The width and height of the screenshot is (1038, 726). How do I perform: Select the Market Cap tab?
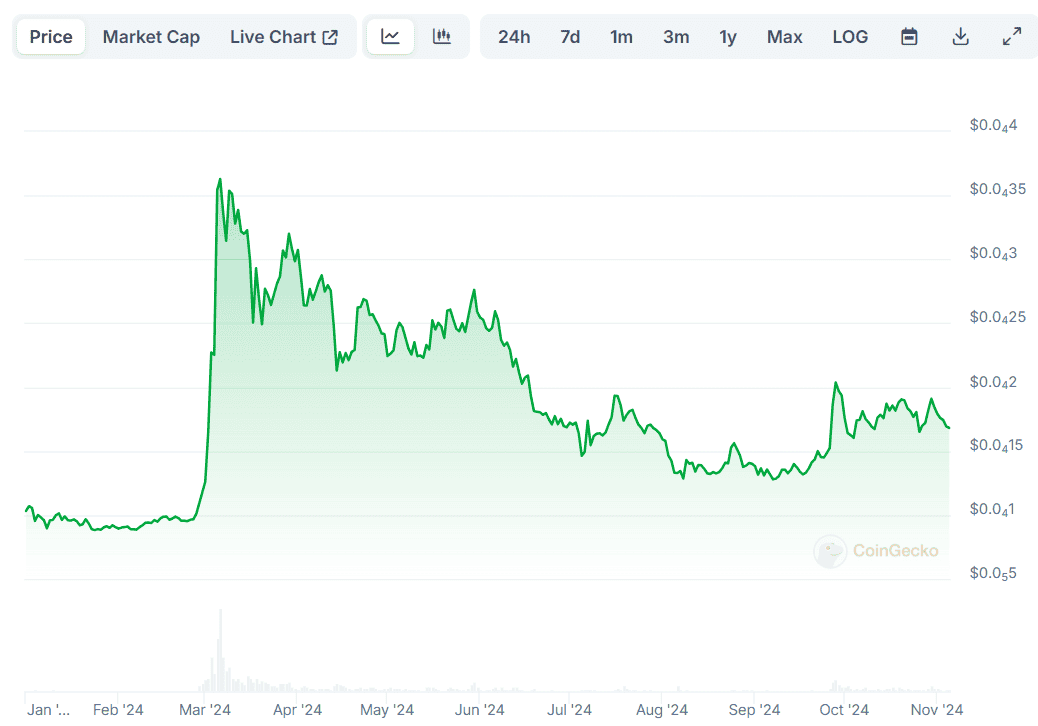point(151,36)
